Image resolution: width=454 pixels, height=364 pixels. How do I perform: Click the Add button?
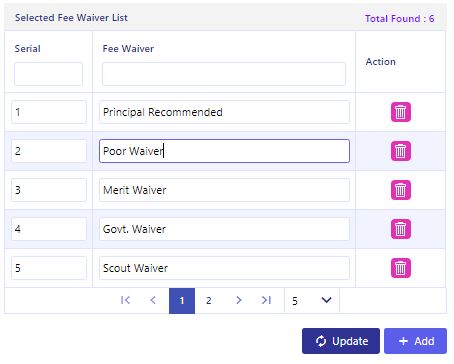click(x=415, y=341)
